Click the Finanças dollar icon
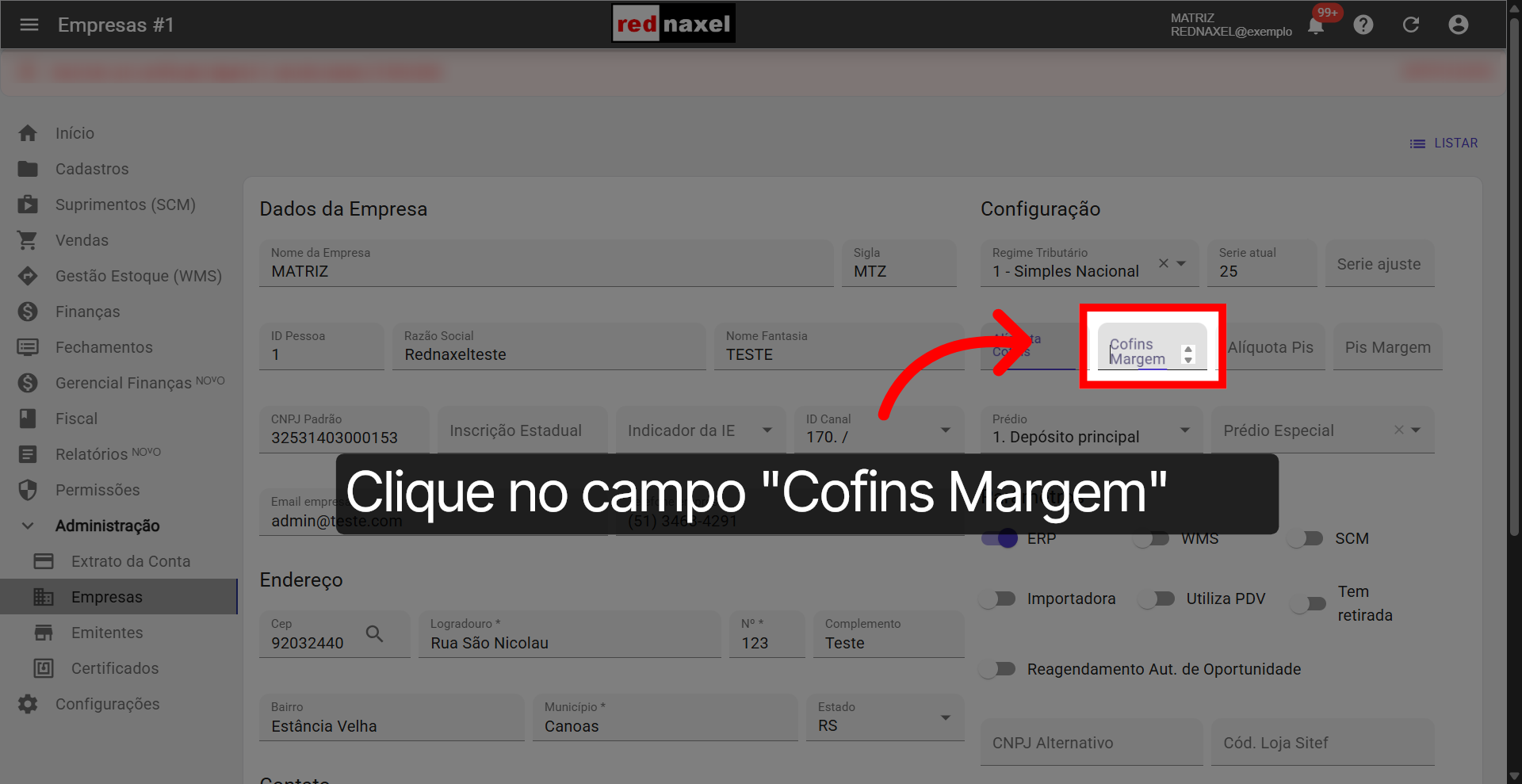This screenshot has width=1522, height=784. 28,311
